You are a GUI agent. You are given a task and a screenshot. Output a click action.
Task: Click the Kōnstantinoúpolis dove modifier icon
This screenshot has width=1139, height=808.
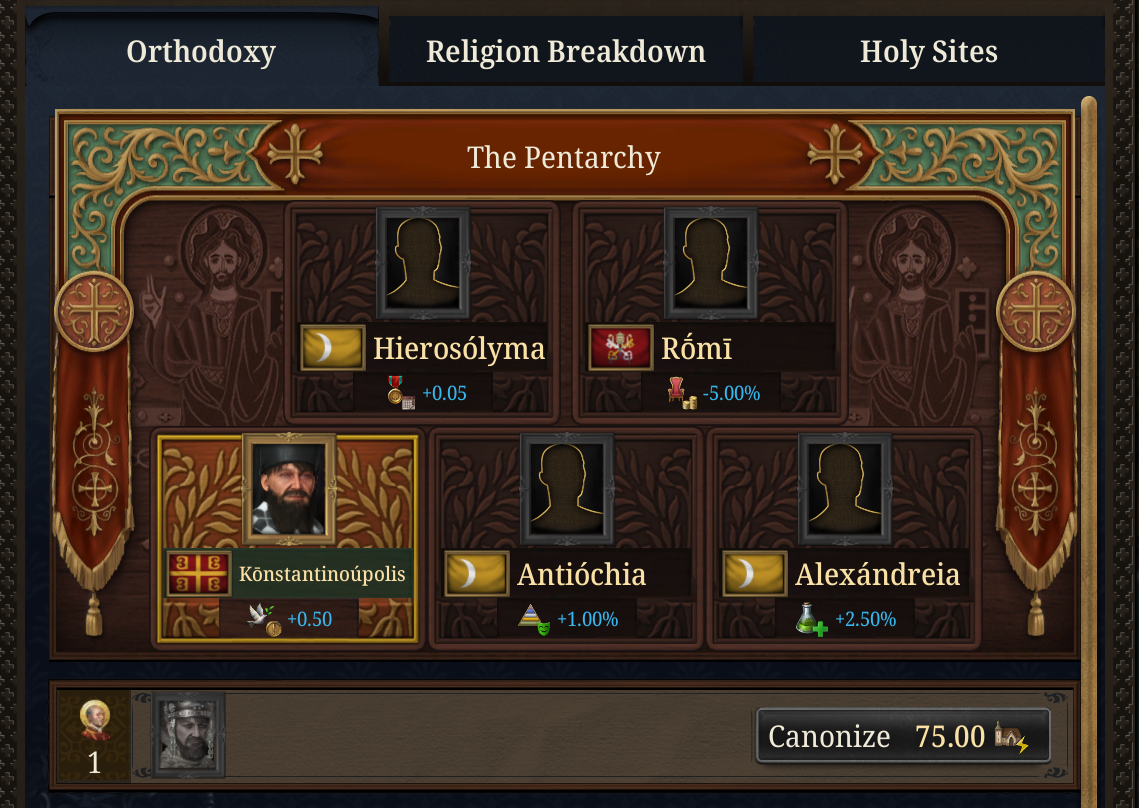[264, 619]
